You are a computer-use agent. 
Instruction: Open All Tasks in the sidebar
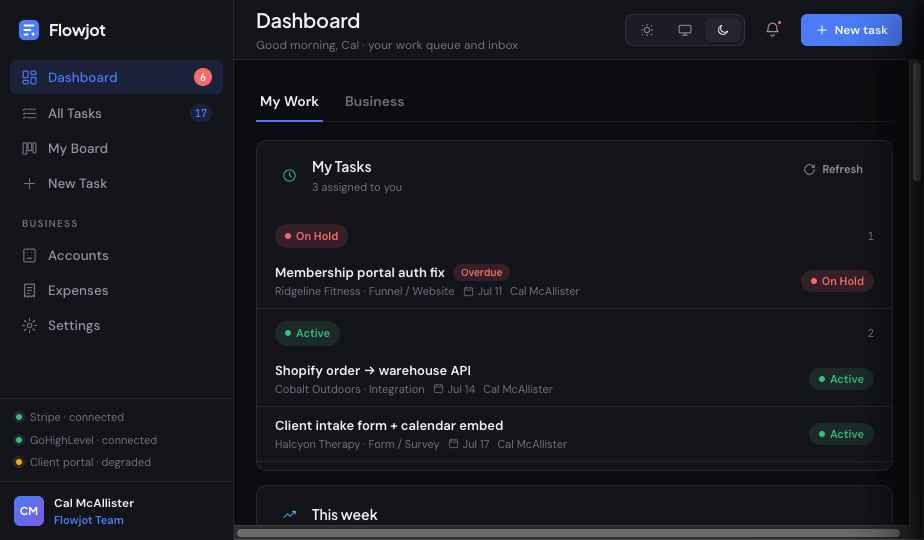pyautogui.click(x=116, y=113)
